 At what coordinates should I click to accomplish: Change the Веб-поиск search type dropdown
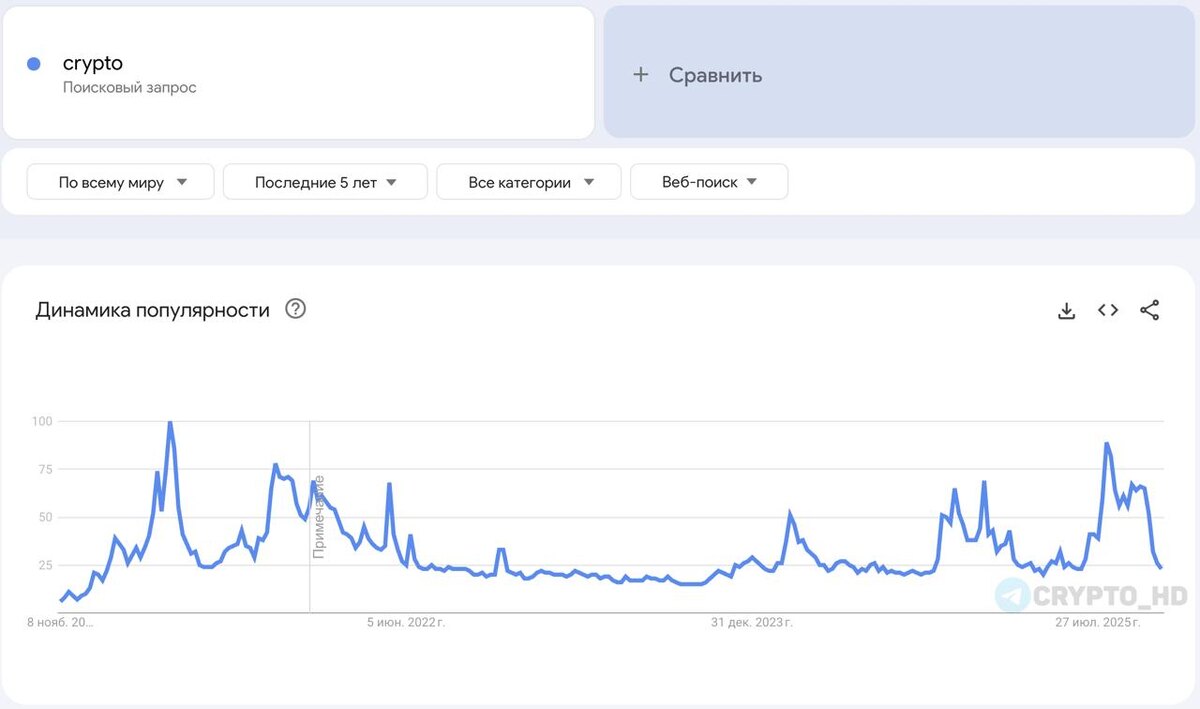click(709, 182)
